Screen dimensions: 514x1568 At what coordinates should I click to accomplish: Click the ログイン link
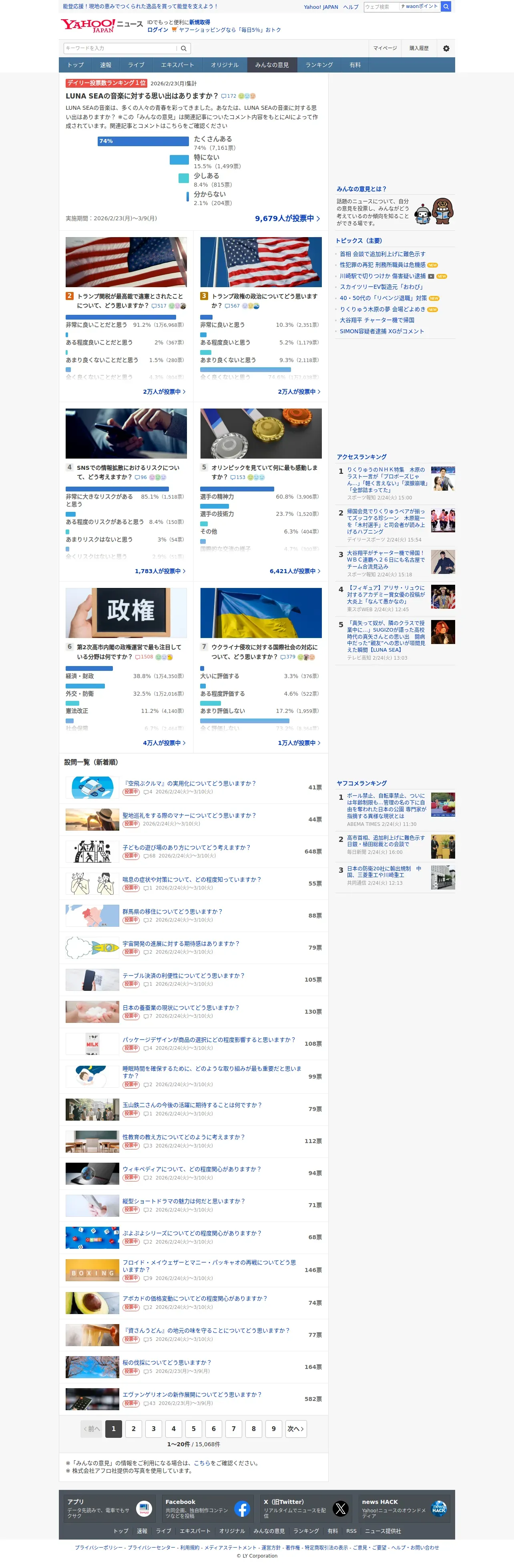click(x=158, y=30)
